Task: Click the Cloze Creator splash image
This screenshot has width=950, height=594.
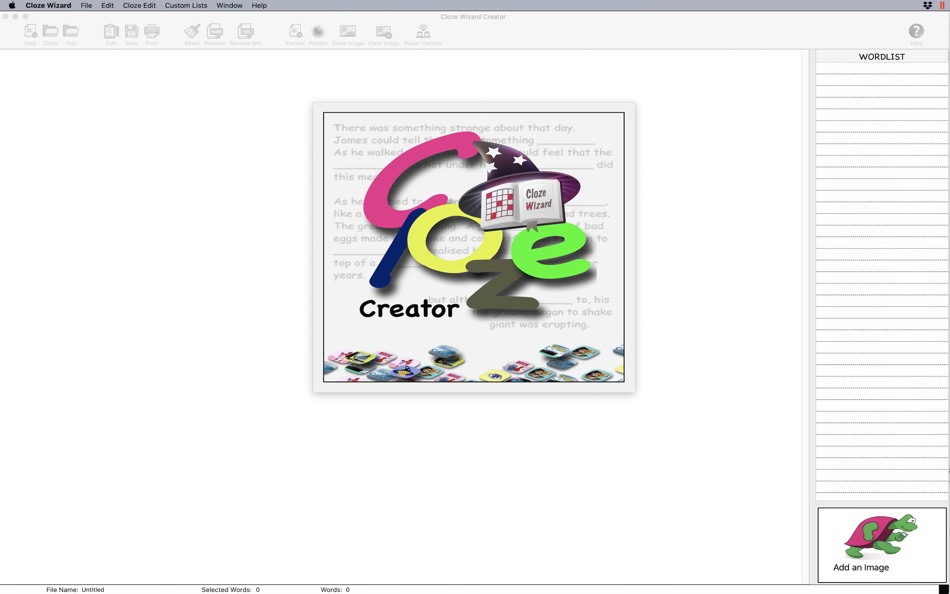Action: [474, 247]
